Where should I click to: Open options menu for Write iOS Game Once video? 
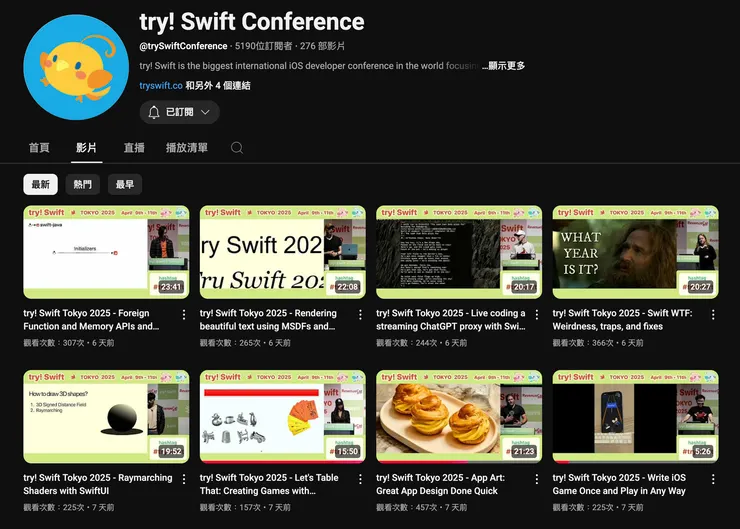pos(713,479)
